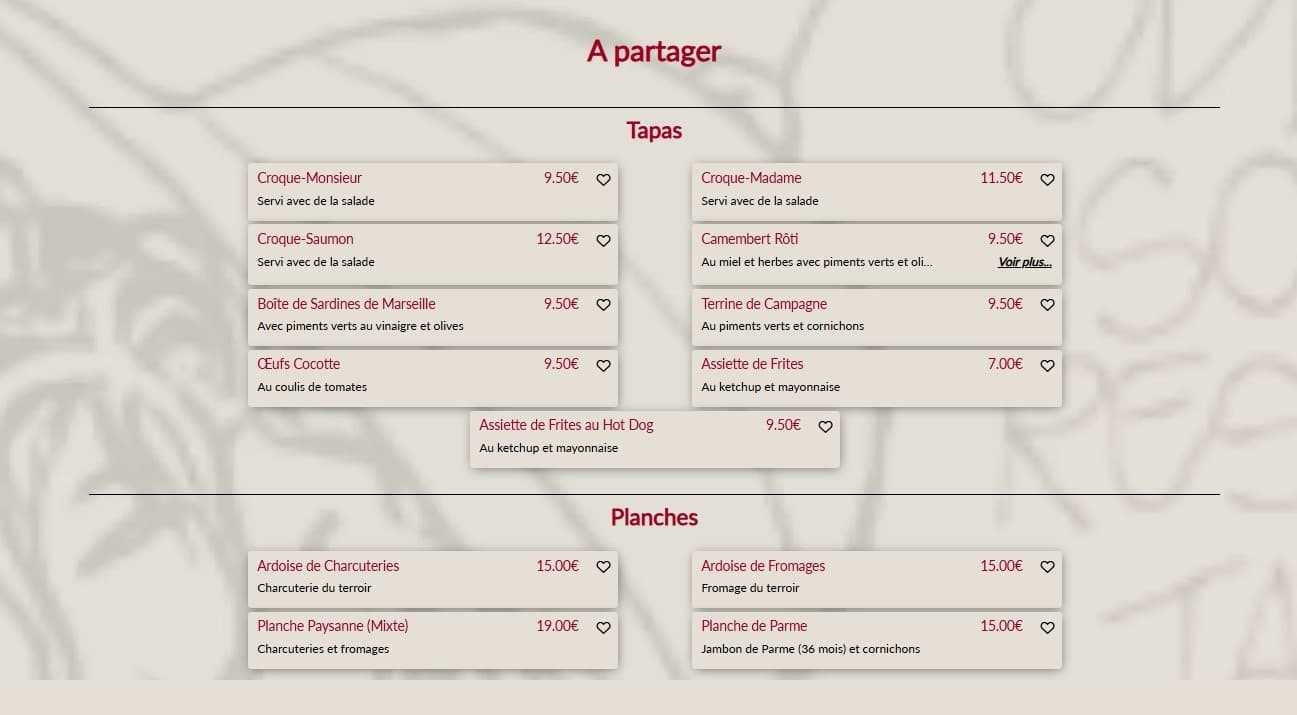Click the heart icon for Ardoise de Fromages
The image size is (1297, 715).
click(x=1047, y=567)
